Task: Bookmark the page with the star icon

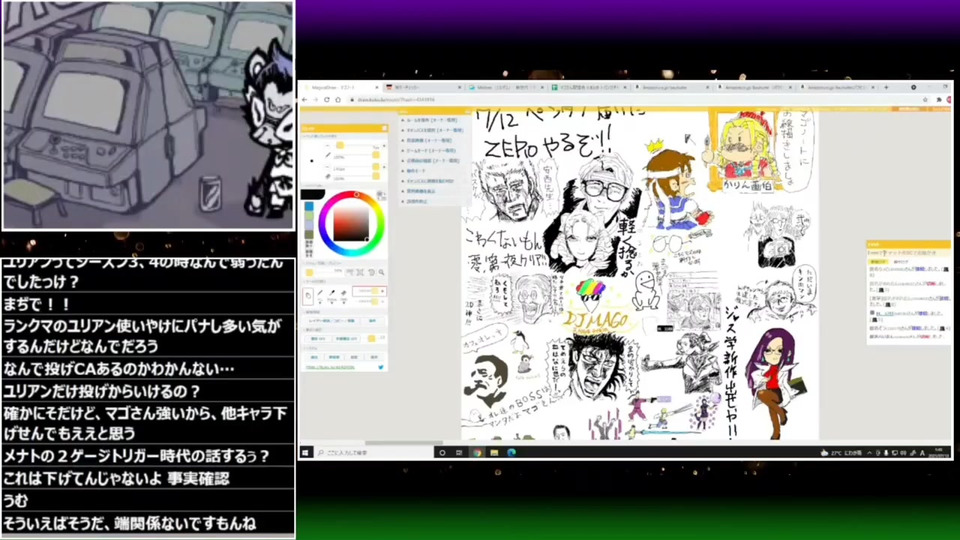Action: [x=925, y=100]
